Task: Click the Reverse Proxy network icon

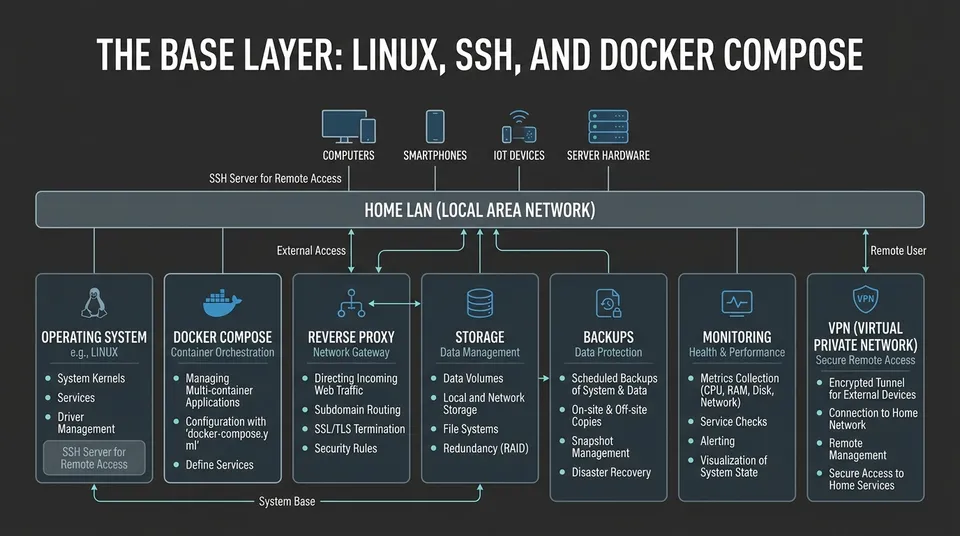Action: pyautogui.click(x=351, y=303)
